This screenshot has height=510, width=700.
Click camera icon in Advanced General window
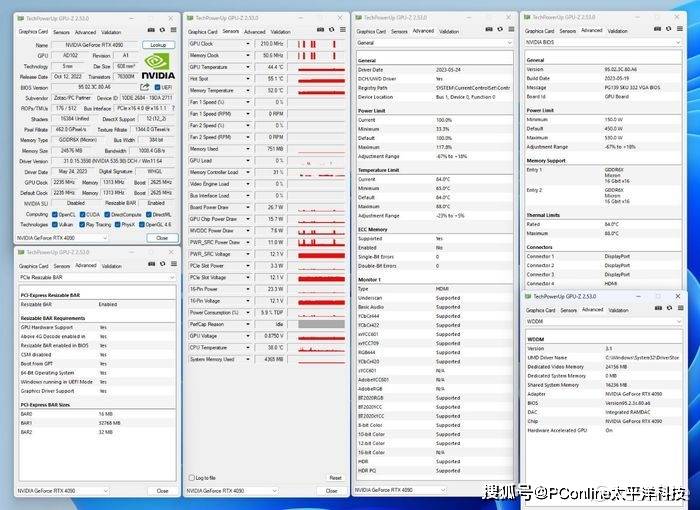pyautogui.click(x=489, y=29)
